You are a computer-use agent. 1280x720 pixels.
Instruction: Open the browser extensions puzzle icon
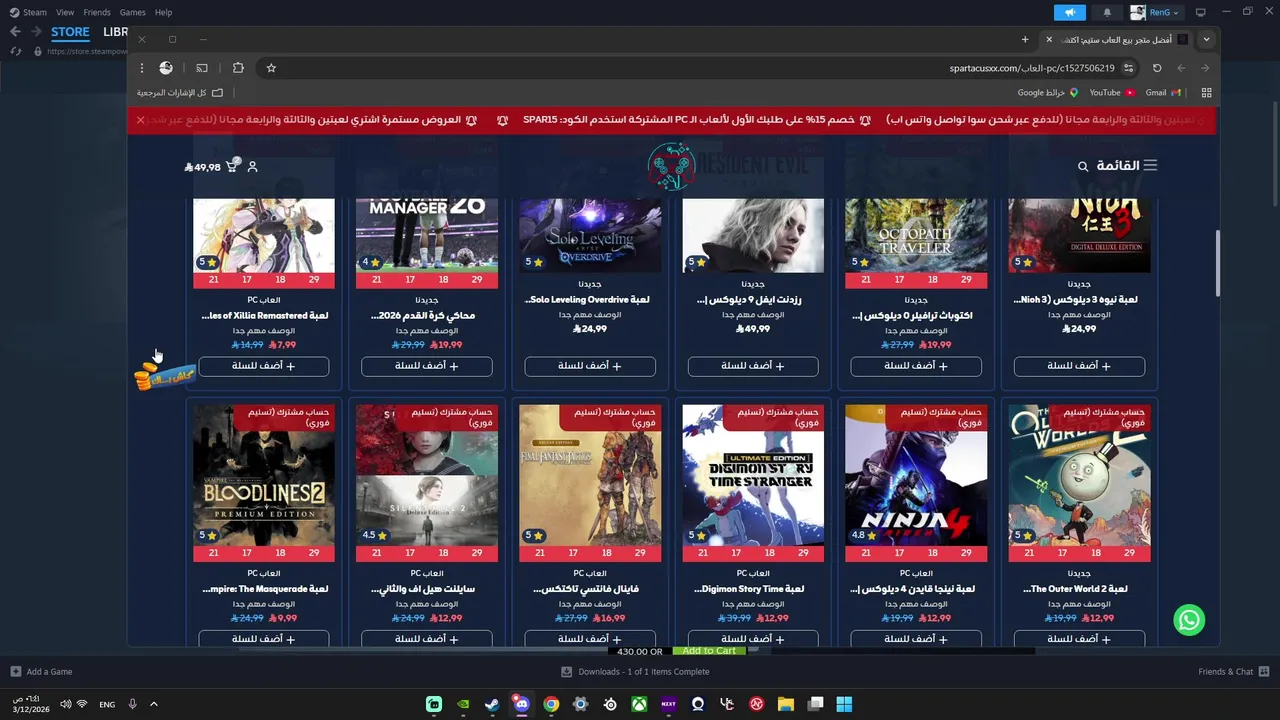tap(238, 68)
